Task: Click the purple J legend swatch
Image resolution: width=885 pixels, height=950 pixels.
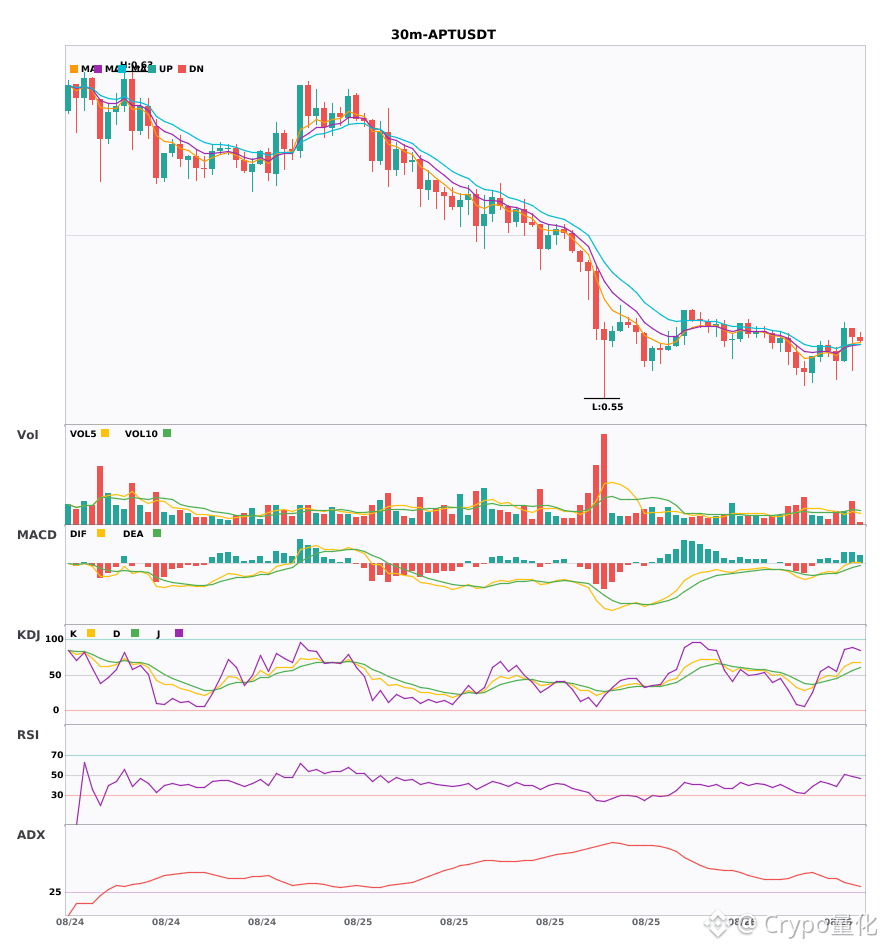Action: pyautogui.click(x=179, y=633)
